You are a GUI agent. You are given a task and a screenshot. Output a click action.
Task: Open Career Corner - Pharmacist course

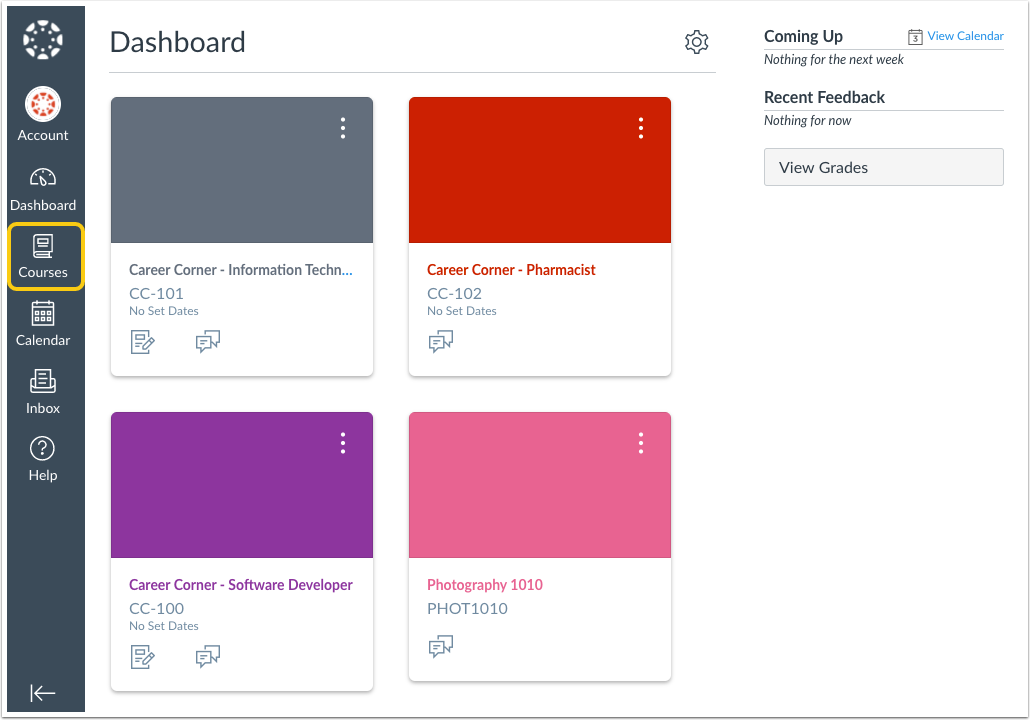(511, 269)
